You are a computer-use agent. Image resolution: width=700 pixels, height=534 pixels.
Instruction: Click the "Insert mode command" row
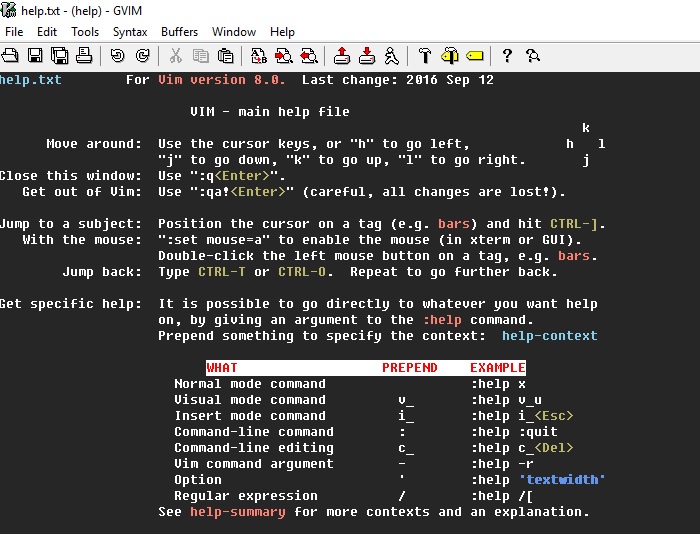(250, 416)
